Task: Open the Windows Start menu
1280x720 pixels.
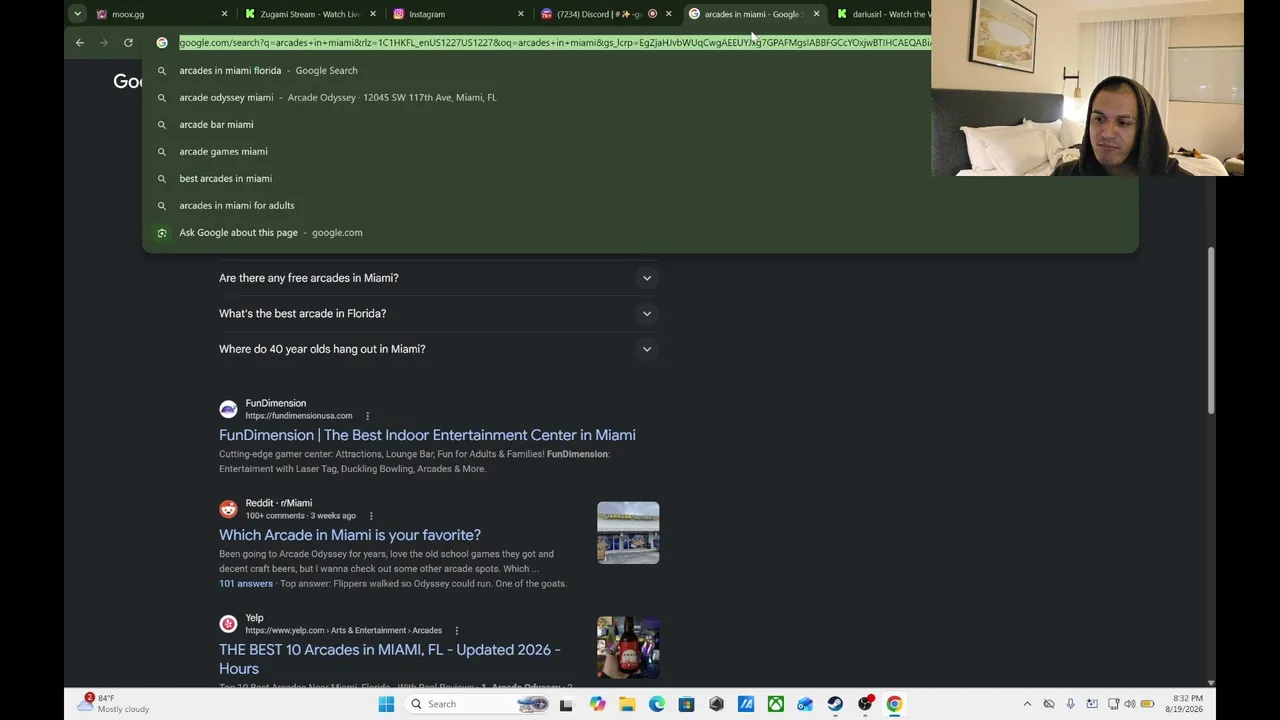Action: (386, 704)
